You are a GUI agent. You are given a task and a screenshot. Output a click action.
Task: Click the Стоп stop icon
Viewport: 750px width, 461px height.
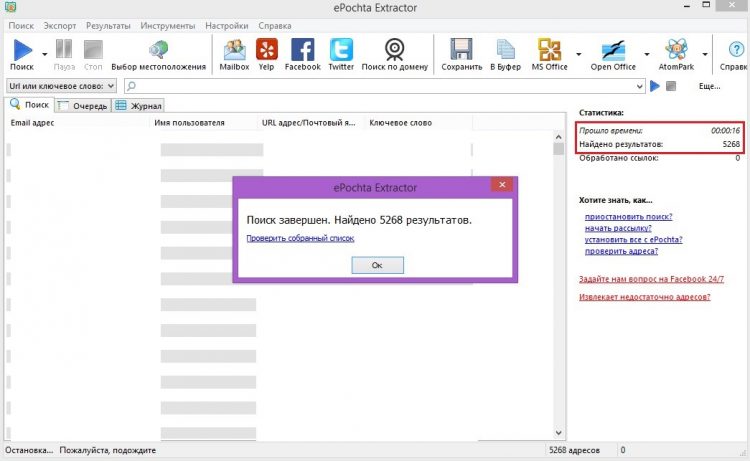point(93,50)
